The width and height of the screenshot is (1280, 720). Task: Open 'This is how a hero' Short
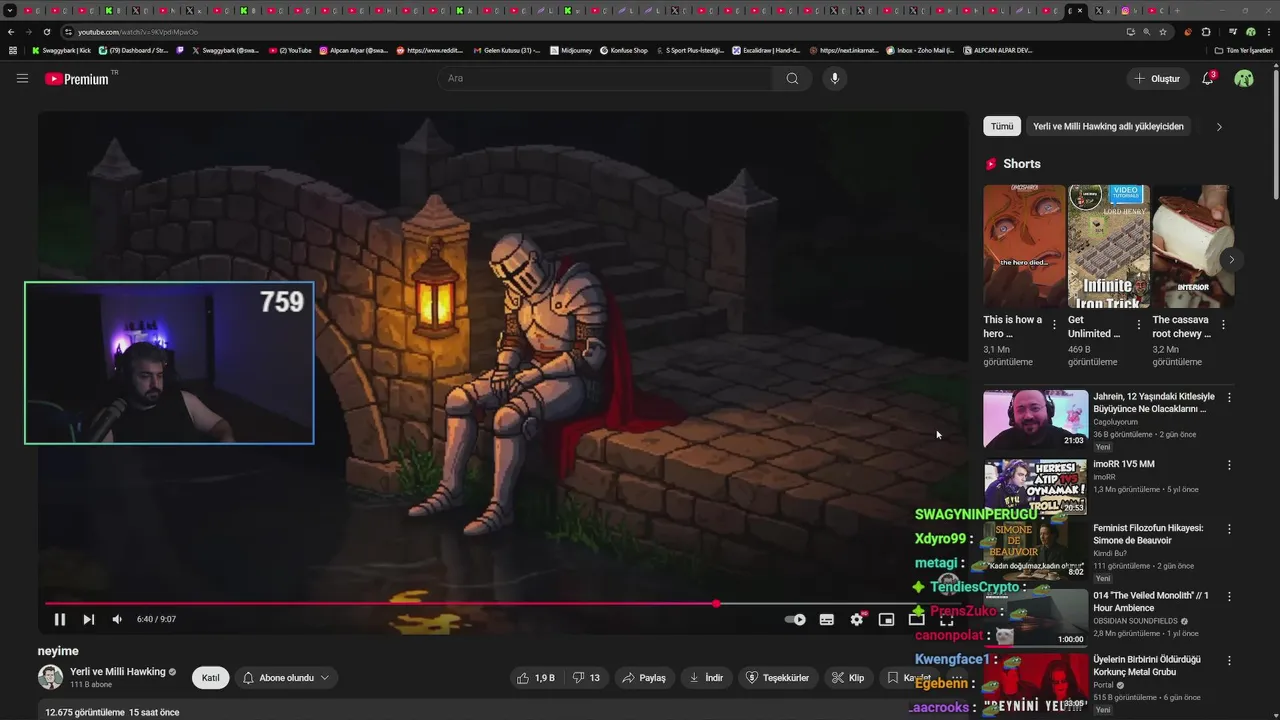1024,246
